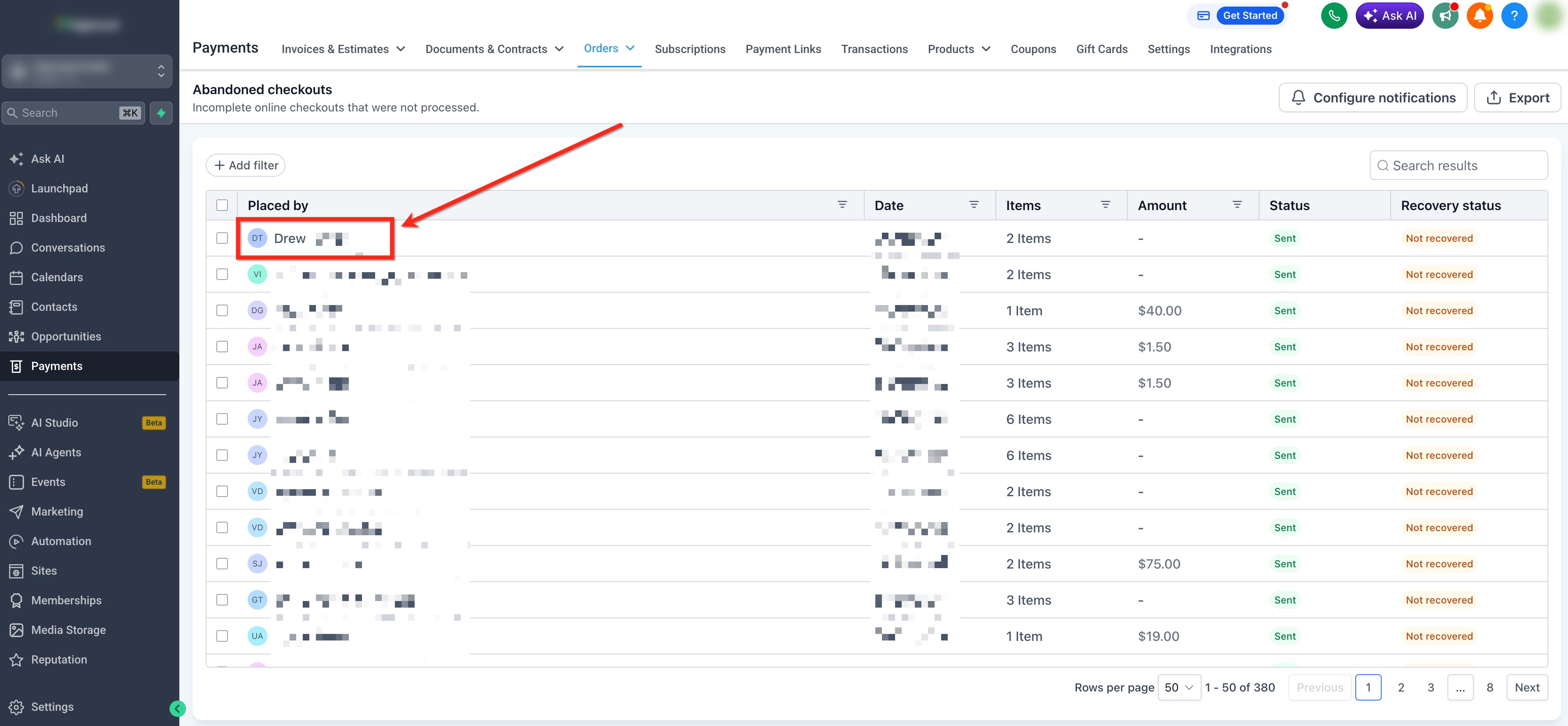This screenshot has height=726, width=1568.
Task: Click the Ask AI button in top bar
Action: 1389,16
